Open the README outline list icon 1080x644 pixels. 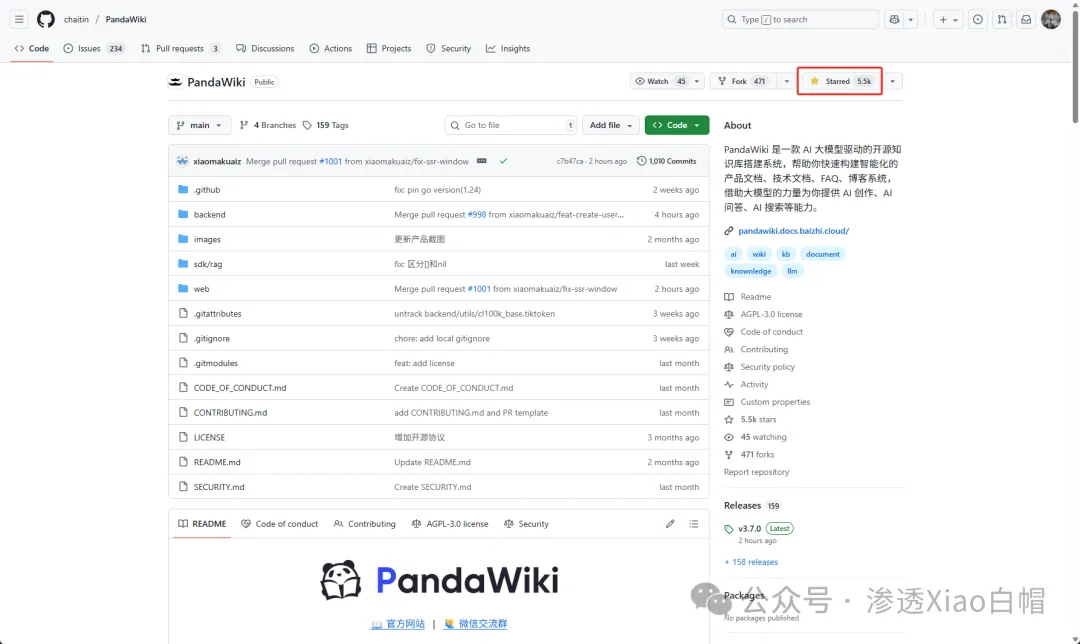tap(694, 524)
